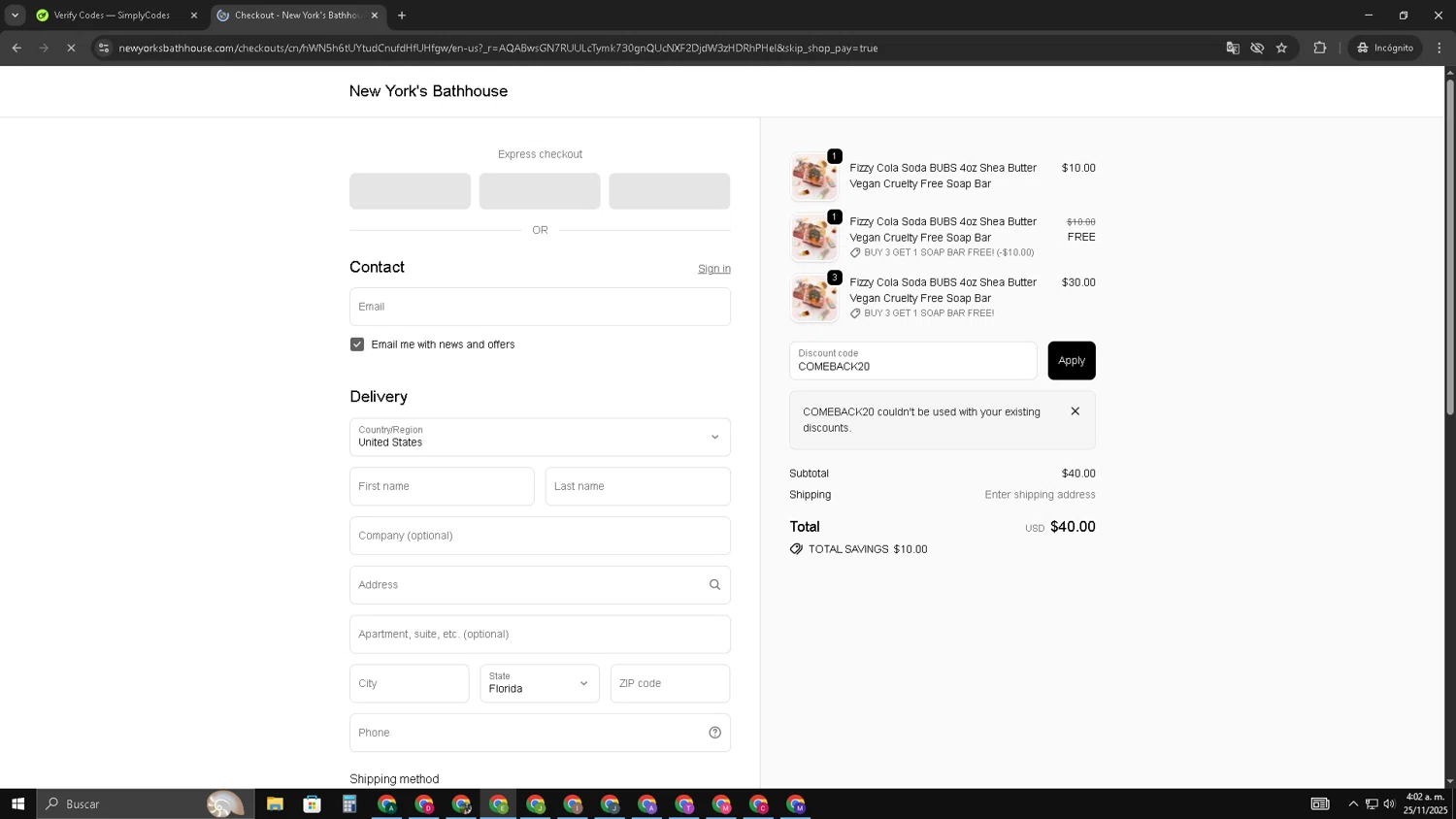
Task: Follow the Sign in link
Action: 714,269
